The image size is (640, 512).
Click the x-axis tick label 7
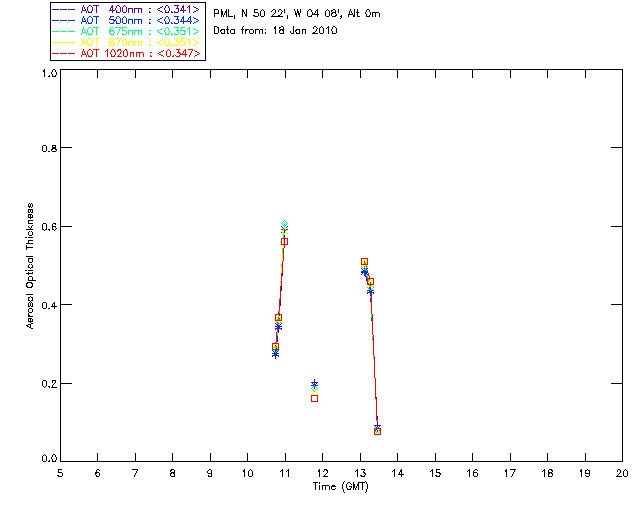pyautogui.click(x=135, y=473)
